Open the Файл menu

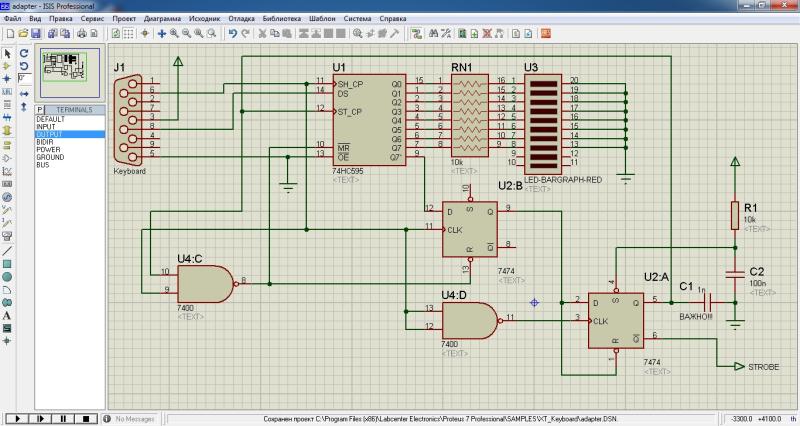pos(11,19)
